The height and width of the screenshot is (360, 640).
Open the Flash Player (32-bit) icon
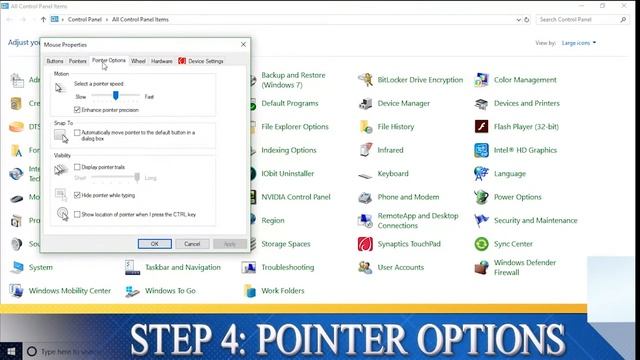pyautogui.click(x=482, y=127)
